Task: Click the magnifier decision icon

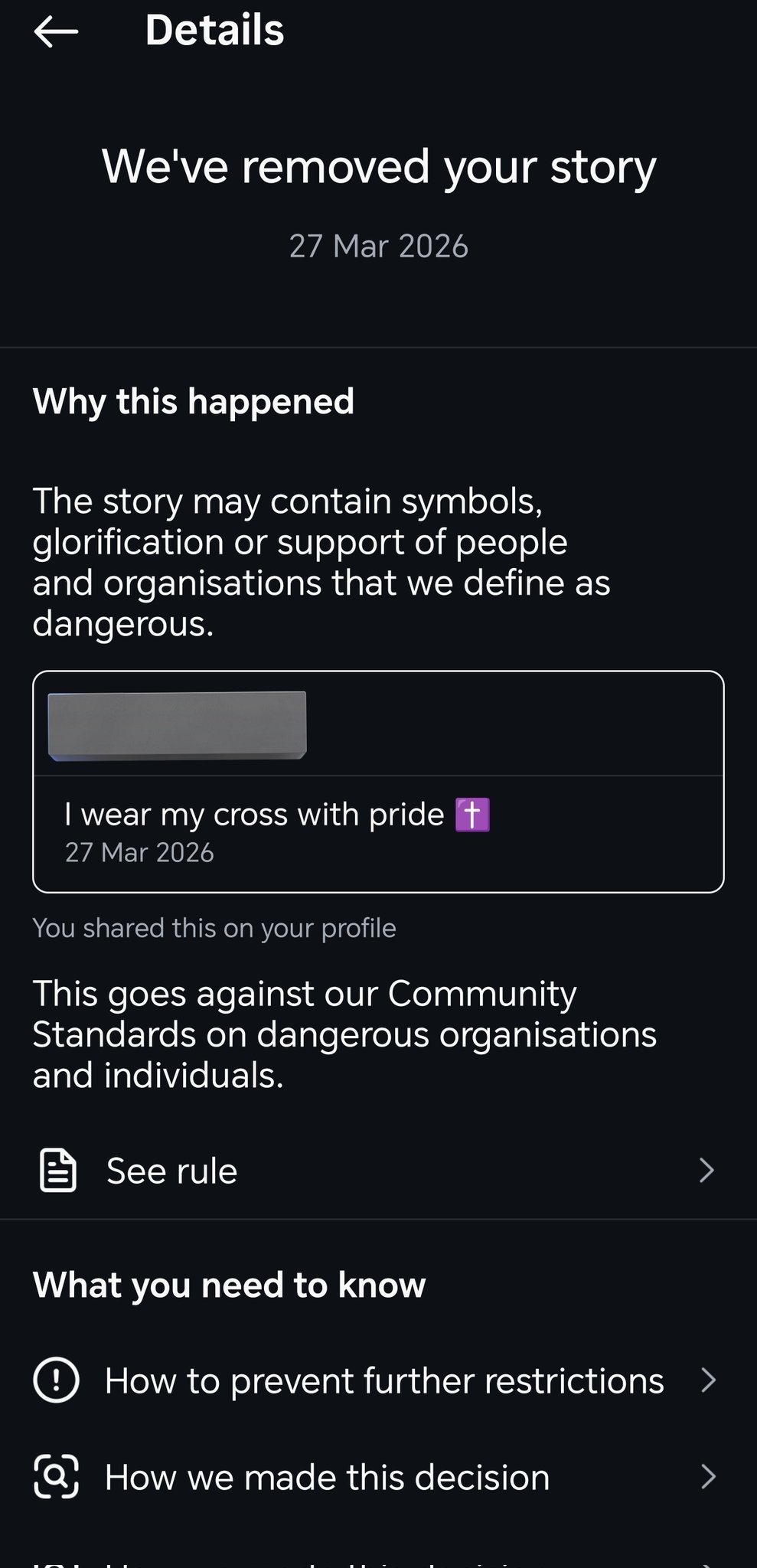Action: pos(56,1476)
